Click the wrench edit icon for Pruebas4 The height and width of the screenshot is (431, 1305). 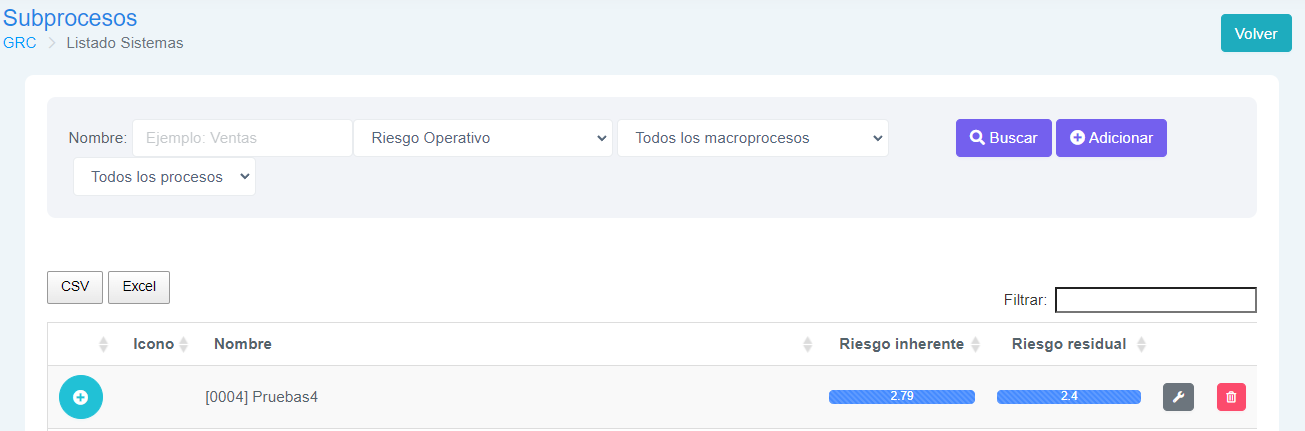point(1178,397)
